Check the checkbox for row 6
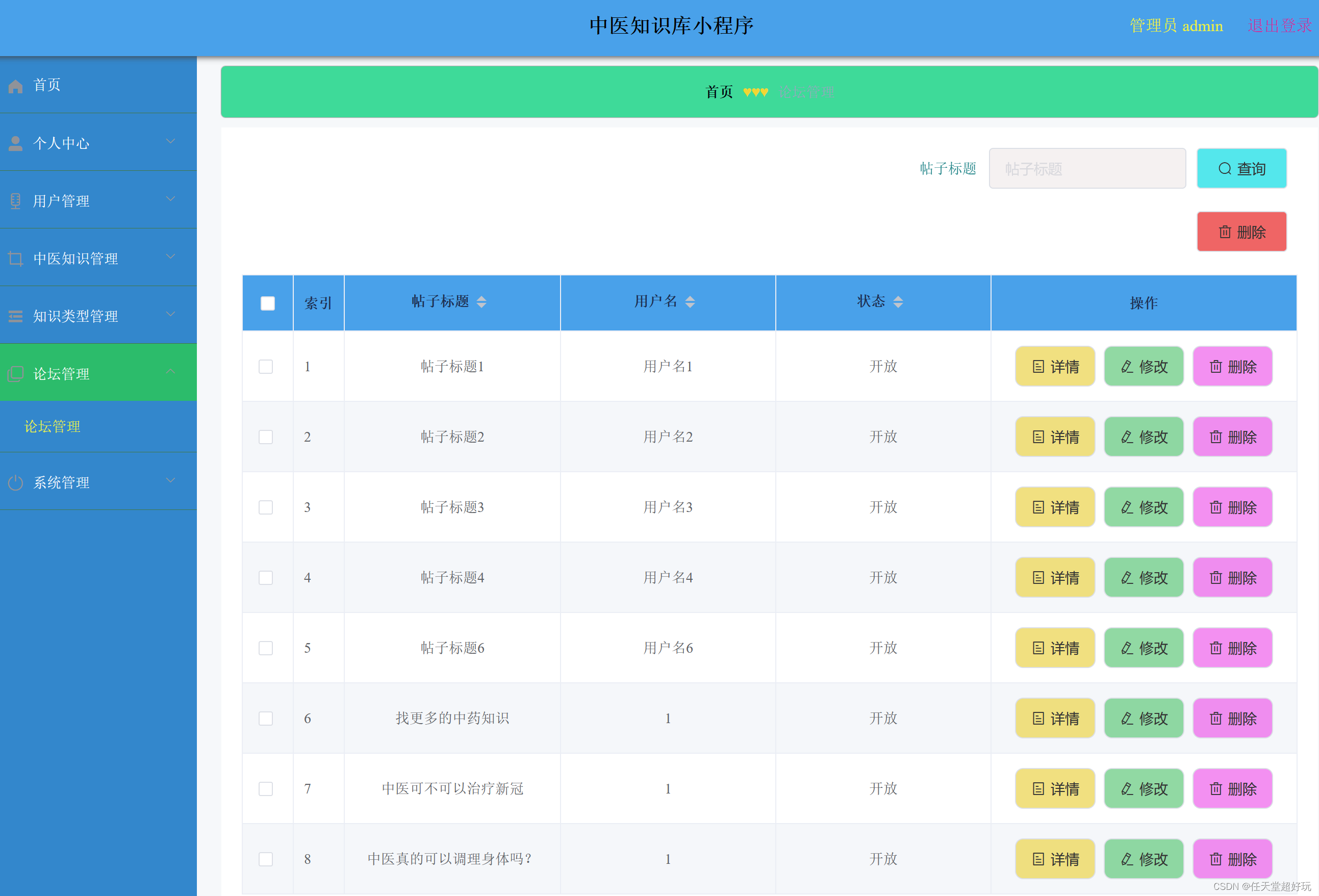This screenshot has width=1319, height=896. (266, 719)
